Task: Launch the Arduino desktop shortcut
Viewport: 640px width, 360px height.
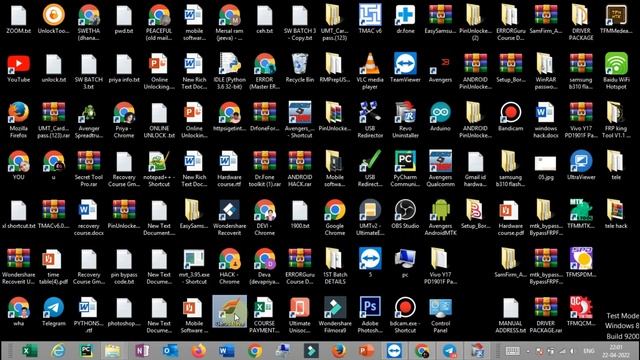Action: coord(440,117)
